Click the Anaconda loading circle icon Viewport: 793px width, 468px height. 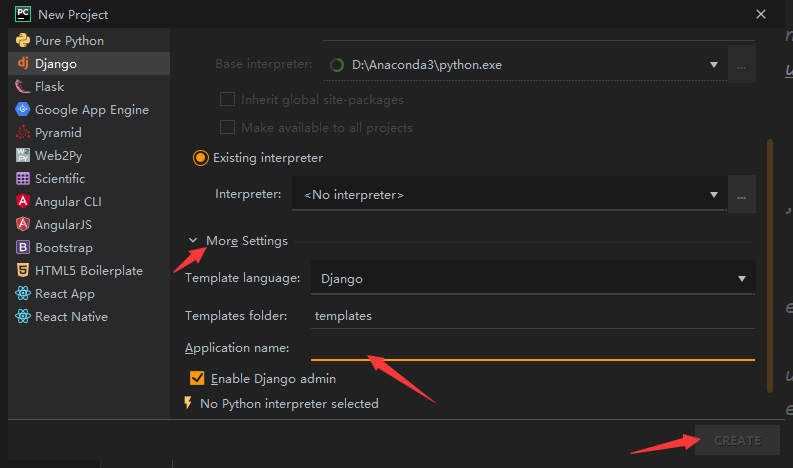(337, 65)
